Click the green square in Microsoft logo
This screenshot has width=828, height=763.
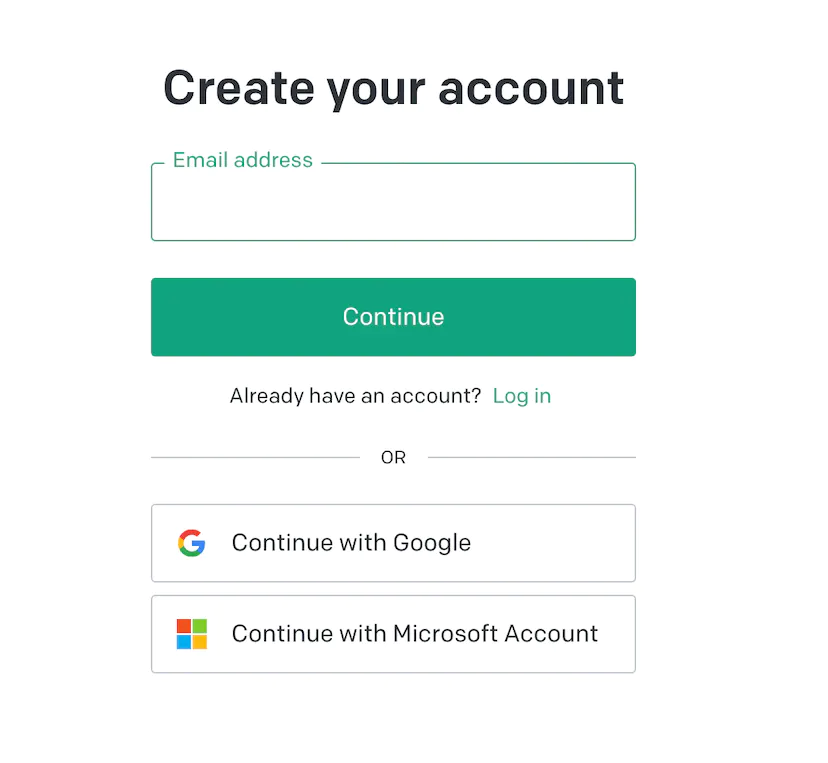tap(199, 626)
